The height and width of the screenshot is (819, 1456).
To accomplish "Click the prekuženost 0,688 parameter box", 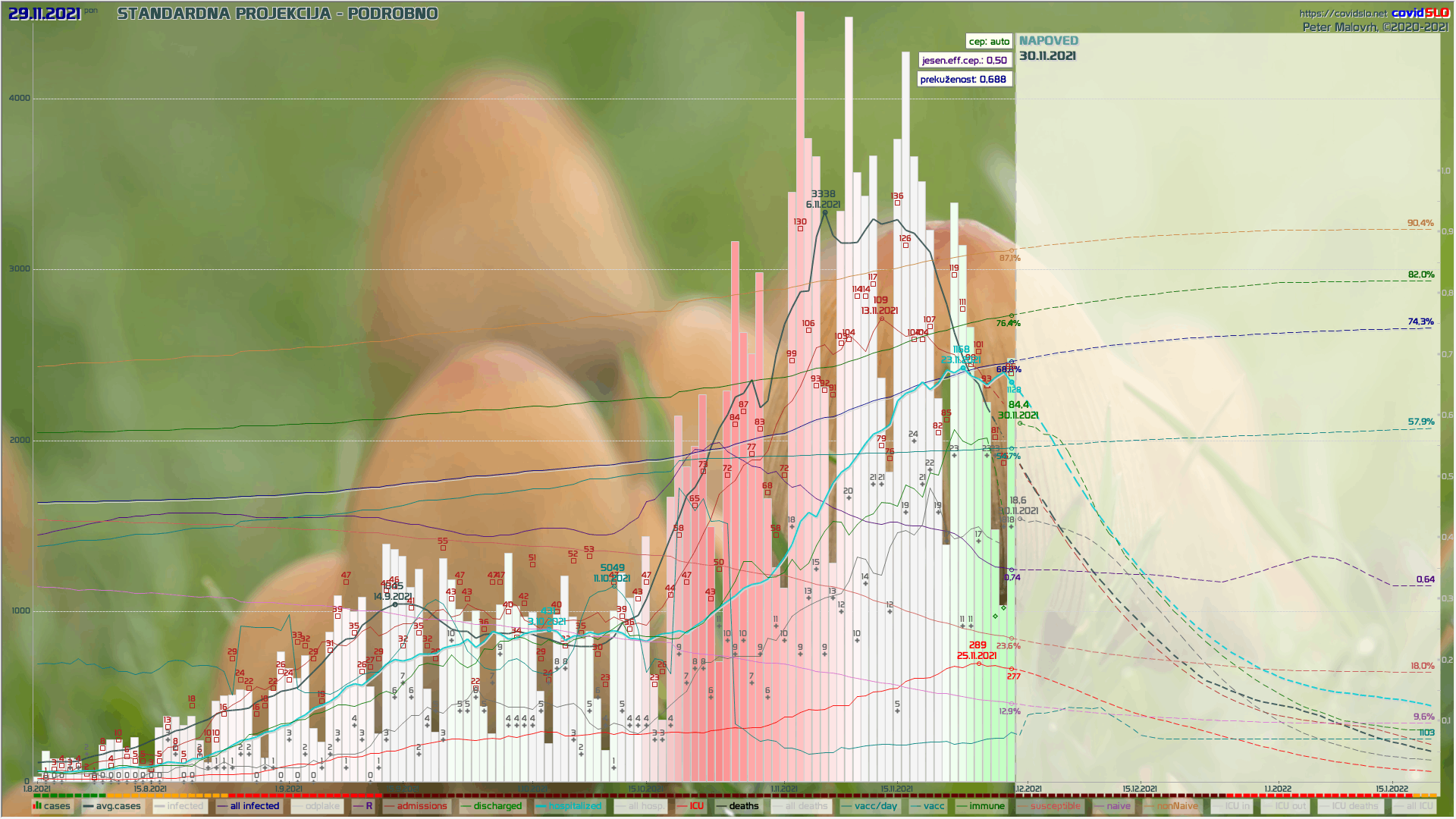I will 963,80.
